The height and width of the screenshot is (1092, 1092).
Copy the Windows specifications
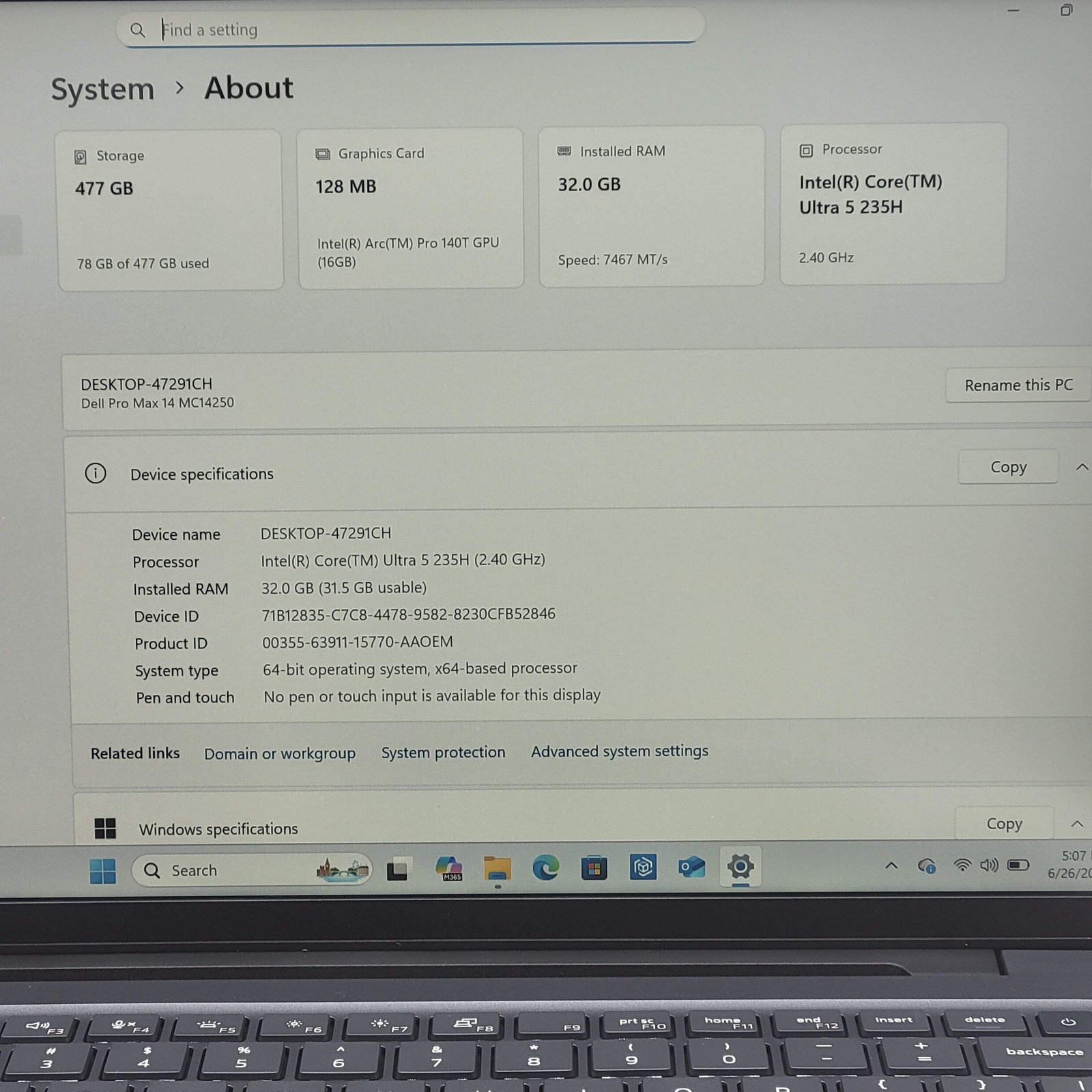pyautogui.click(x=1004, y=824)
